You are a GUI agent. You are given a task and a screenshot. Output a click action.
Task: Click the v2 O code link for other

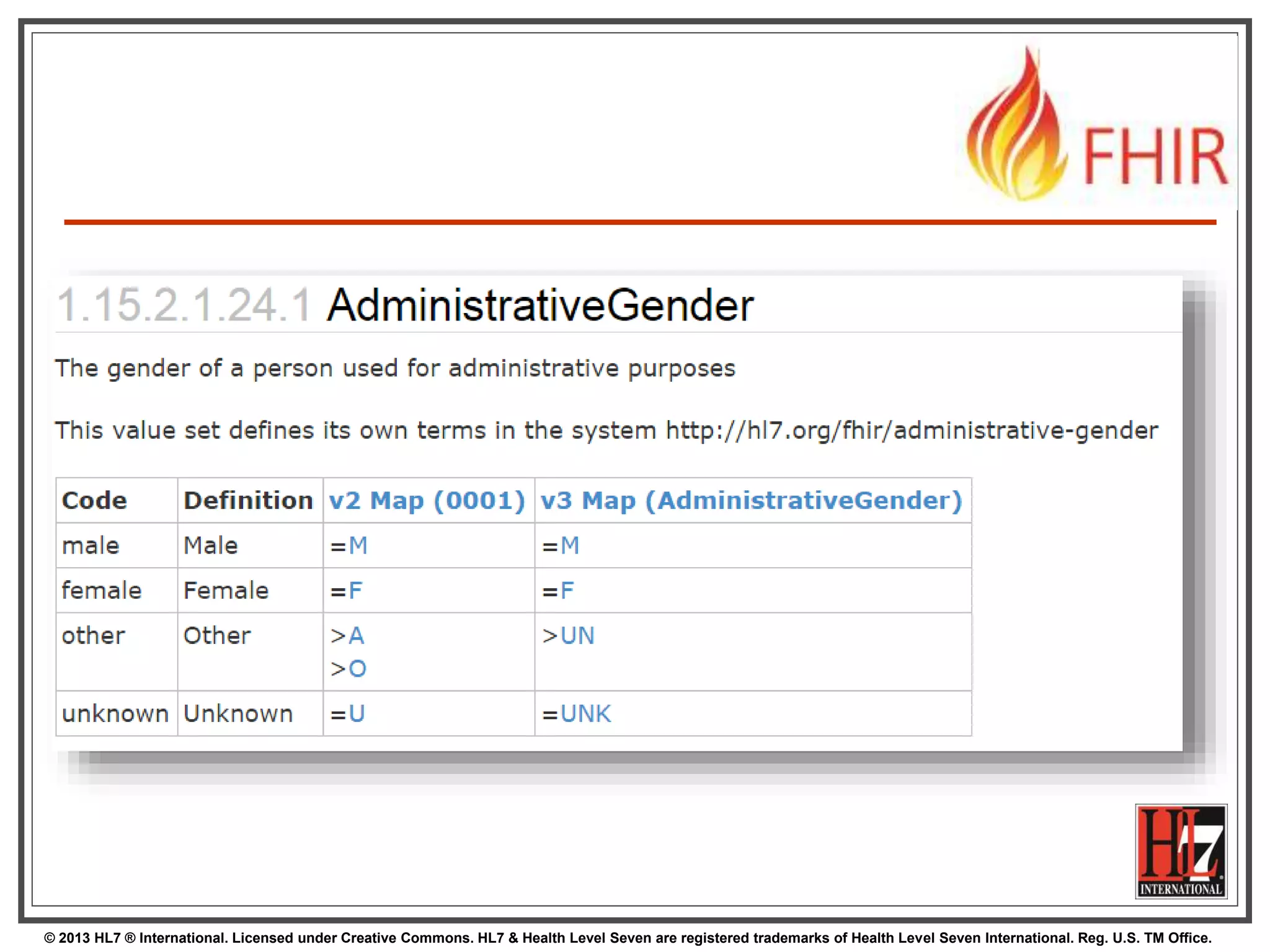click(x=357, y=669)
